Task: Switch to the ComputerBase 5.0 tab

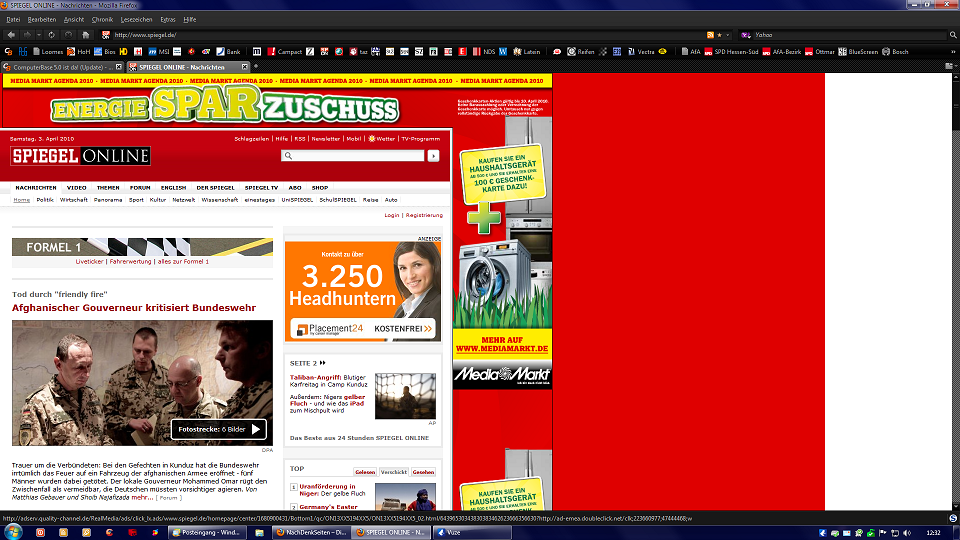Action: pyautogui.click(x=62, y=67)
